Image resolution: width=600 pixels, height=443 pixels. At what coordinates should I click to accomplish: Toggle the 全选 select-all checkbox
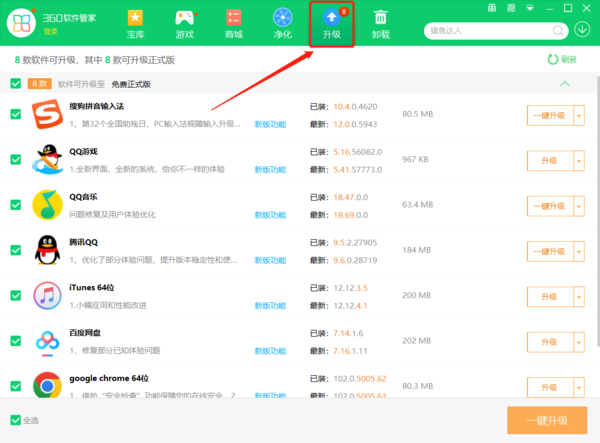[x=14, y=420]
